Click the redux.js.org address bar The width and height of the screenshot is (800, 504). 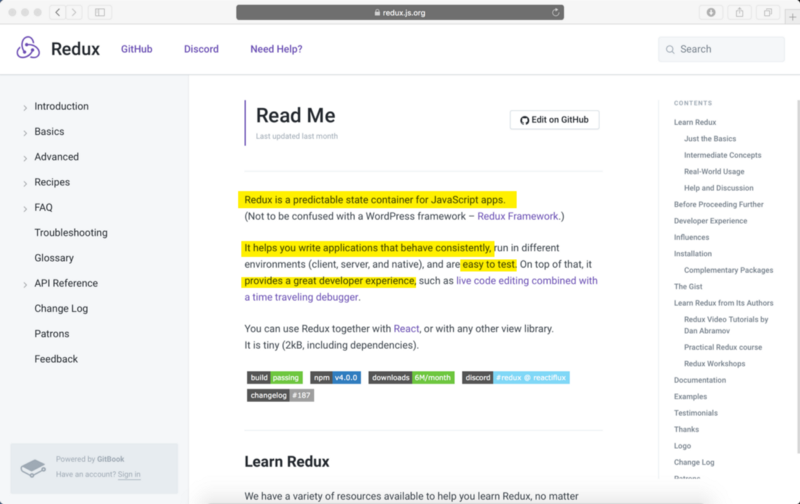pos(400,12)
